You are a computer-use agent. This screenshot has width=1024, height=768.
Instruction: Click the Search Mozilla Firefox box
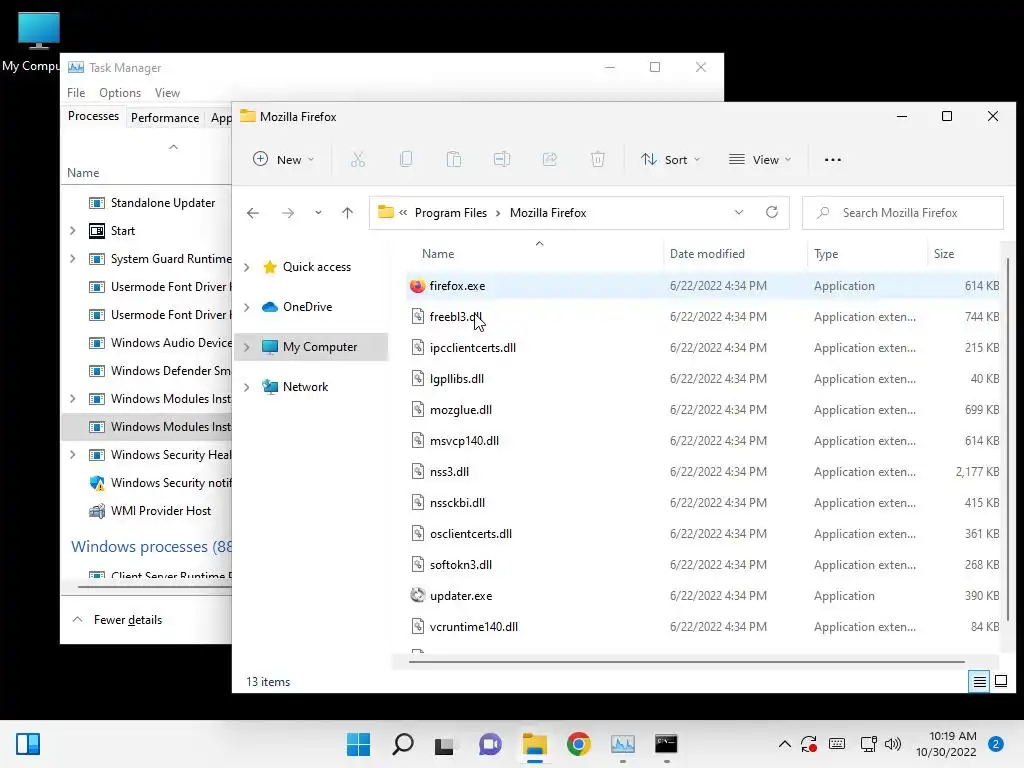[x=903, y=213]
